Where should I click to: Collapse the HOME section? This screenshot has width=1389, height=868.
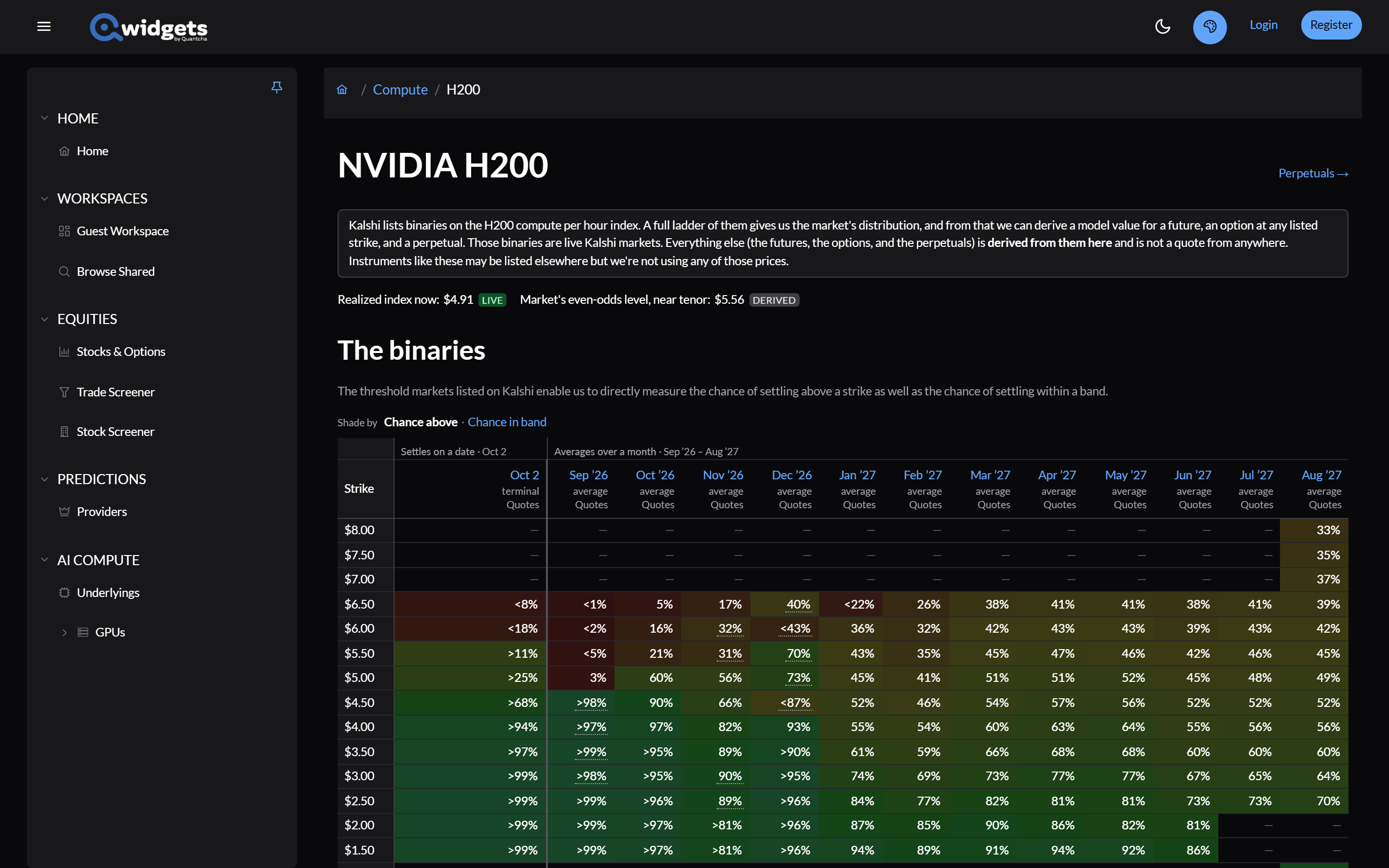click(44, 118)
